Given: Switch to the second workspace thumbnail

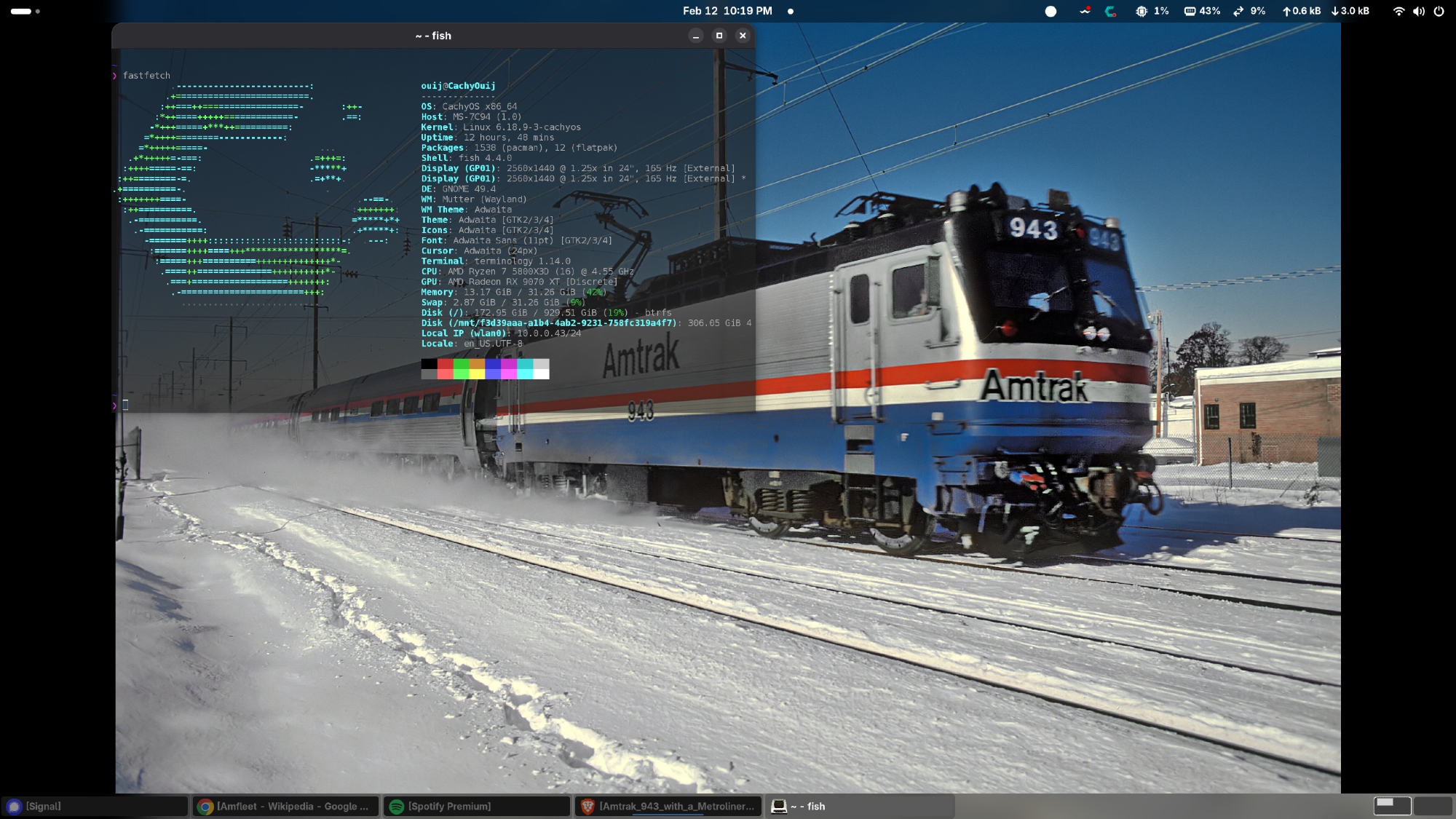Looking at the screenshot, I should [x=1432, y=805].
